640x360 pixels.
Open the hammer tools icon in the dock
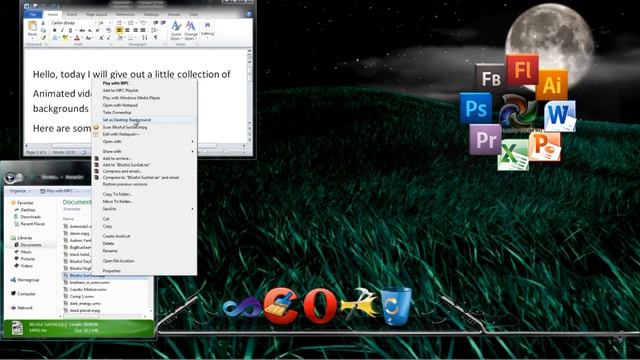click(359, 304)
